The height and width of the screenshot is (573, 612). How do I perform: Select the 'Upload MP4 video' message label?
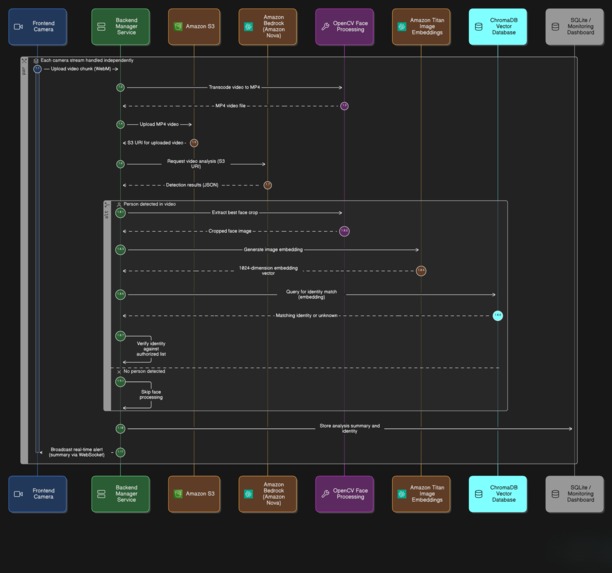pos(159,125)
